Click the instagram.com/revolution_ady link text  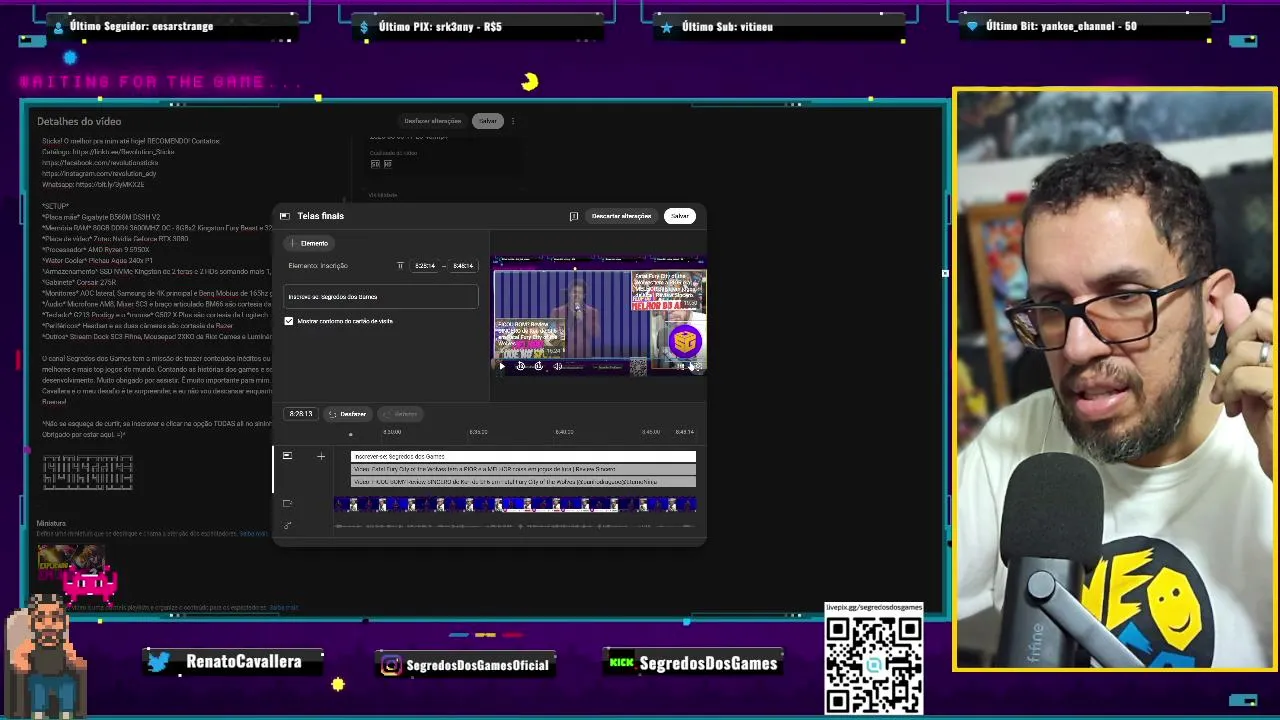99,174
